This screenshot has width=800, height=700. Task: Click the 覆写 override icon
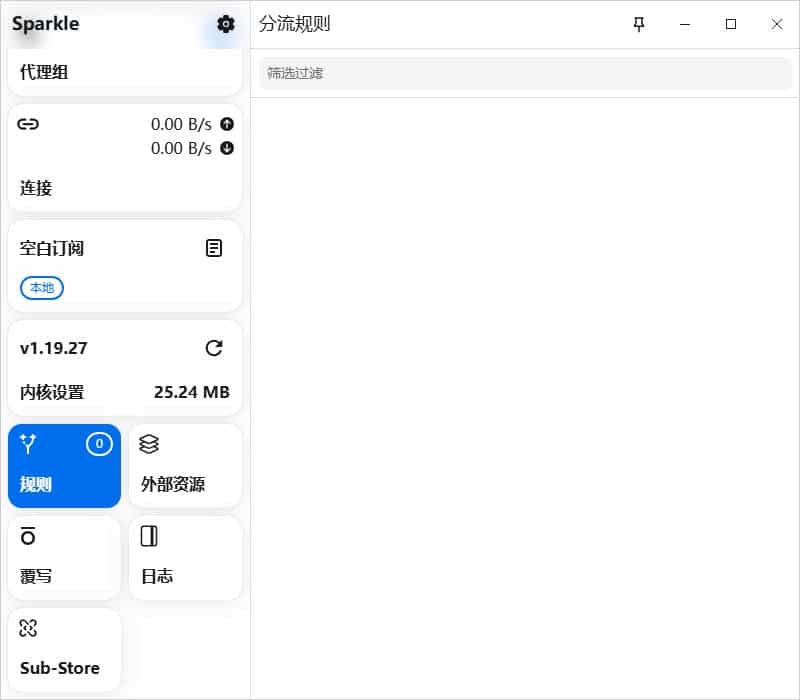(x=28, y=536)
